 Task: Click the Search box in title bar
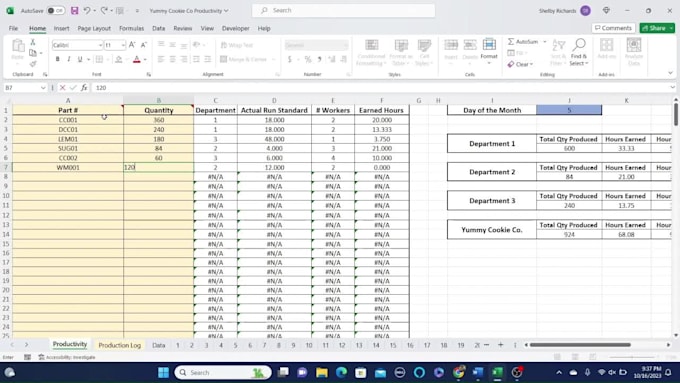coord(343,10)
